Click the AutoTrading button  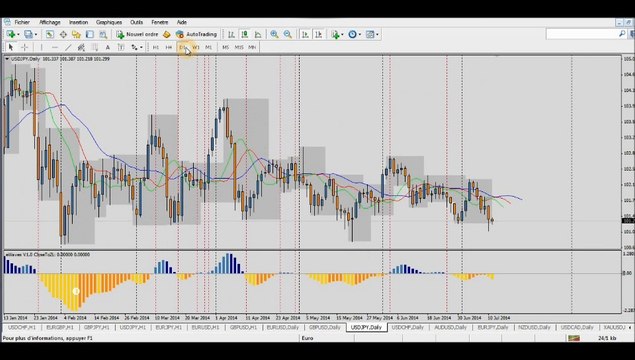(196, 34)
